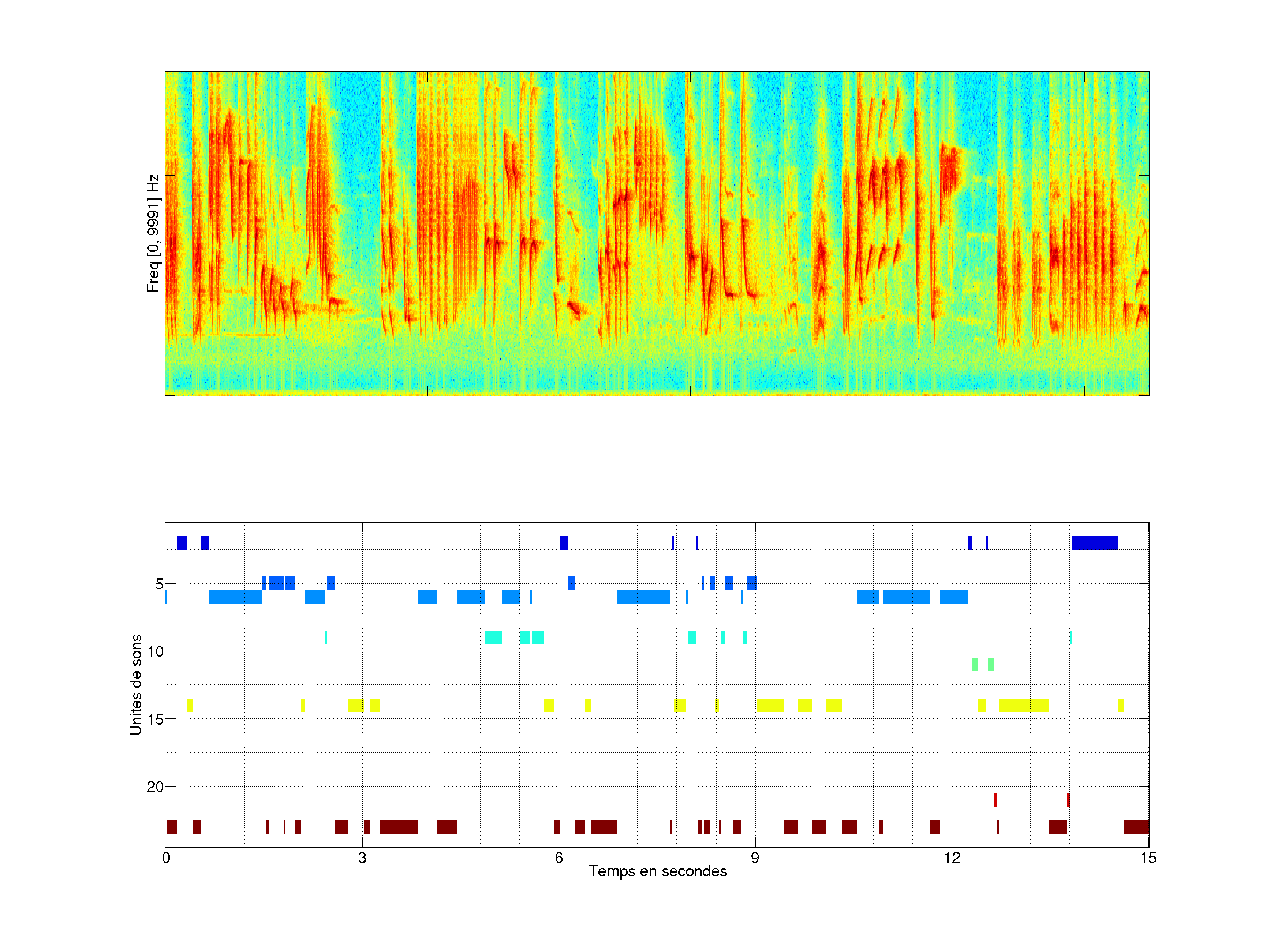Click the widest cyan segment near 5 seconds

coord(493,638)
